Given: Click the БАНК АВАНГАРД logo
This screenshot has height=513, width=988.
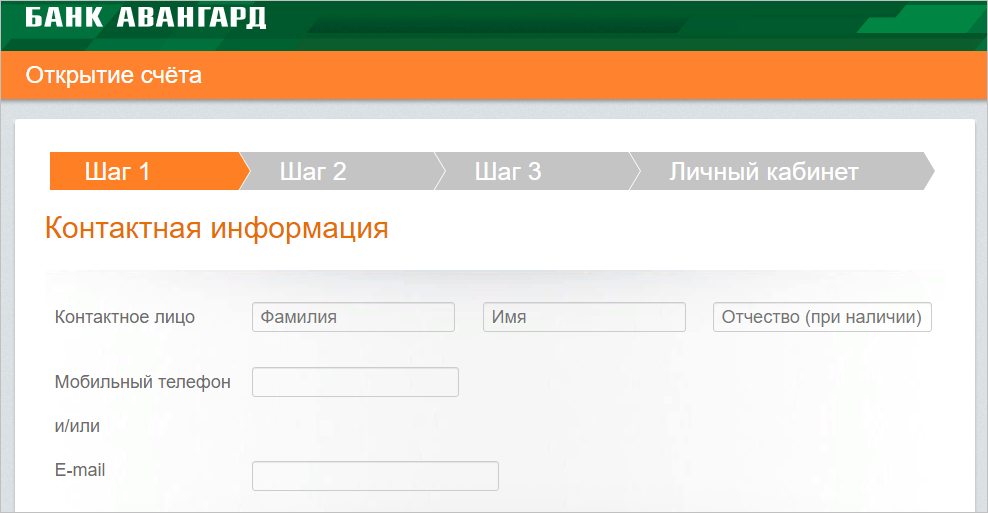Looking at the screenshot, I should 146,17.
